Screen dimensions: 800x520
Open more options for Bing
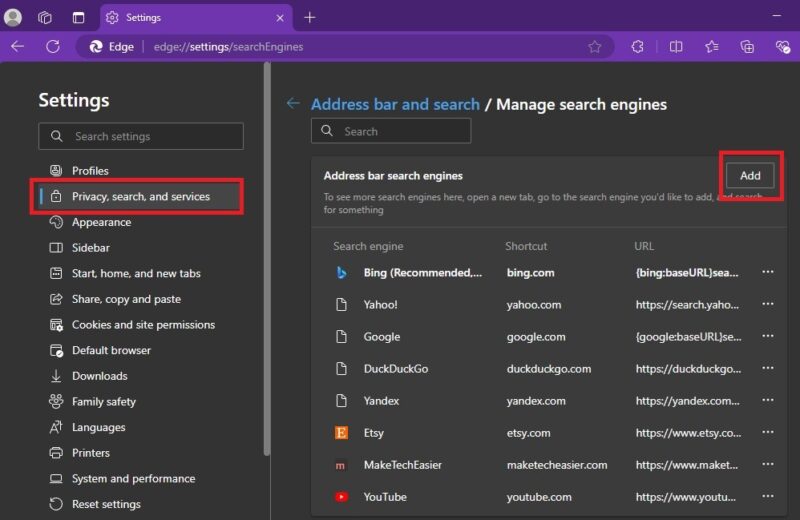tap(768, 272)
